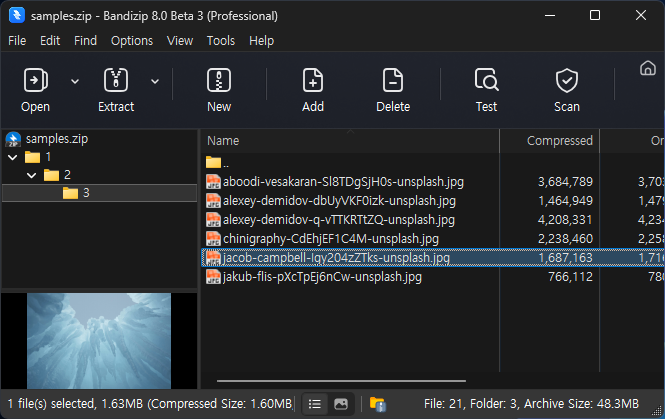Toggle image preview mode in status bar
Image resolution: width=665 pixels, height=419 pixels.
340,404
